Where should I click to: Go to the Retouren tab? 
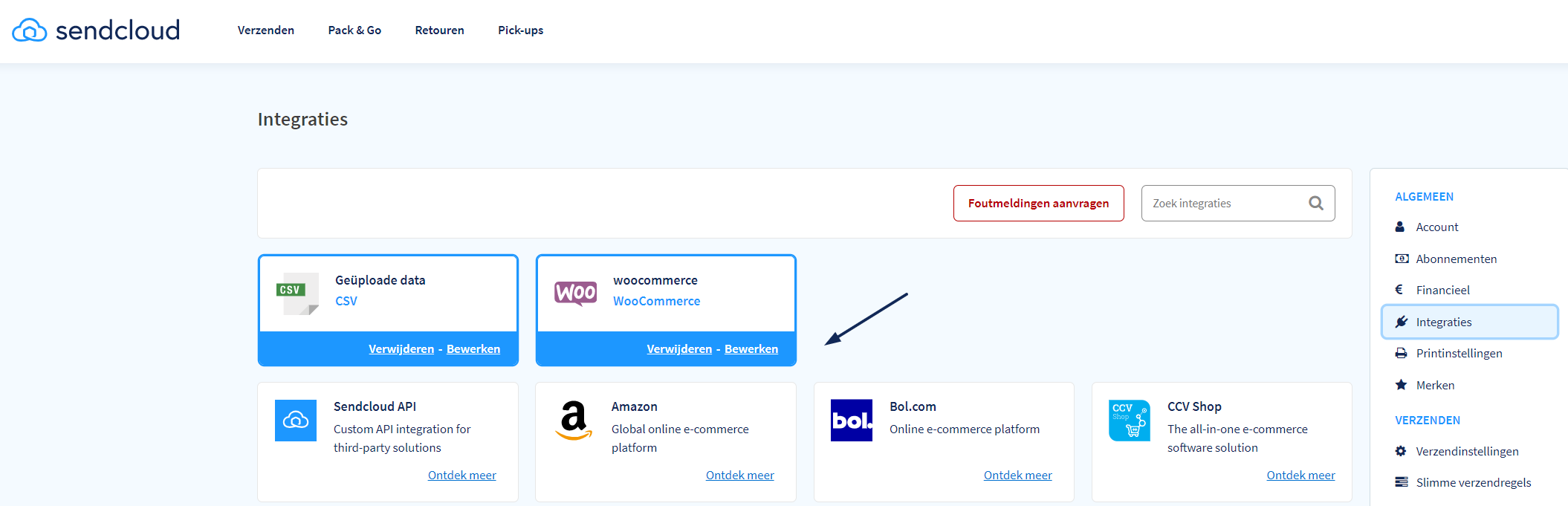[x=439, y=30]
